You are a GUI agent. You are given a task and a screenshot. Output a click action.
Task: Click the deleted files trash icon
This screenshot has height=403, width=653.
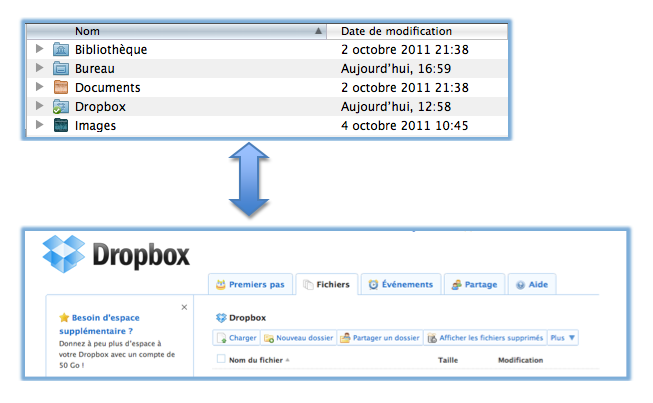tap(432, 338)
